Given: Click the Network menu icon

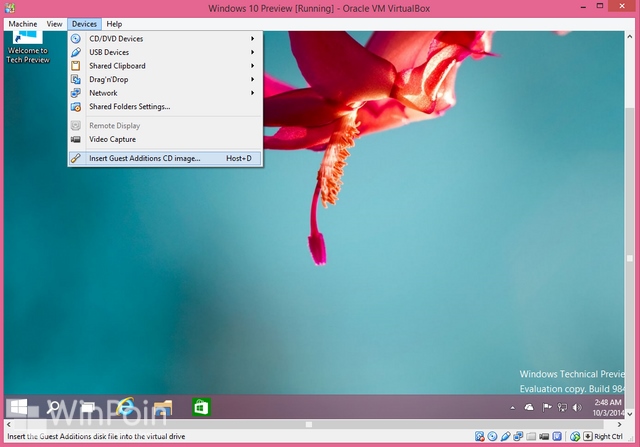Looking at the screenshot, I should pyautogui.click(x=76, y=93).
